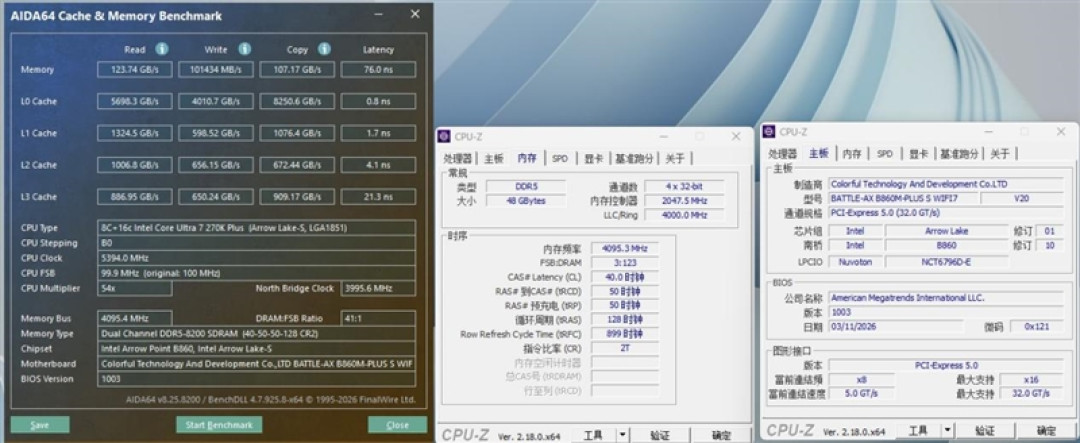
Task: Click the 验证 button in the CPU-Z memory window
Action: pyautogui.click(x=660, y=435)
